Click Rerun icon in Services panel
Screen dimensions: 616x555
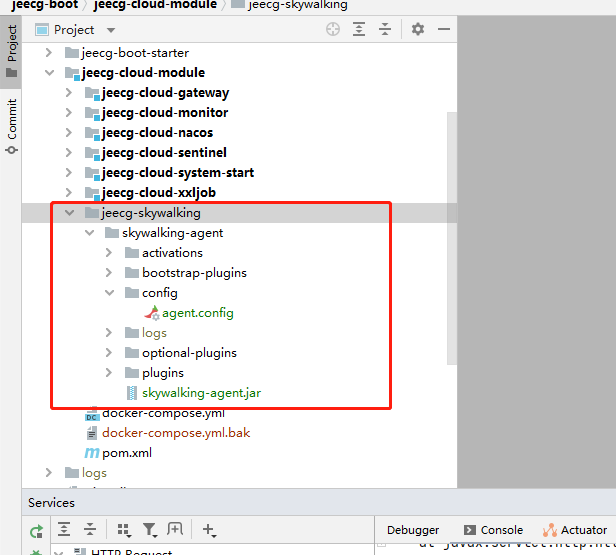point(36,531)
